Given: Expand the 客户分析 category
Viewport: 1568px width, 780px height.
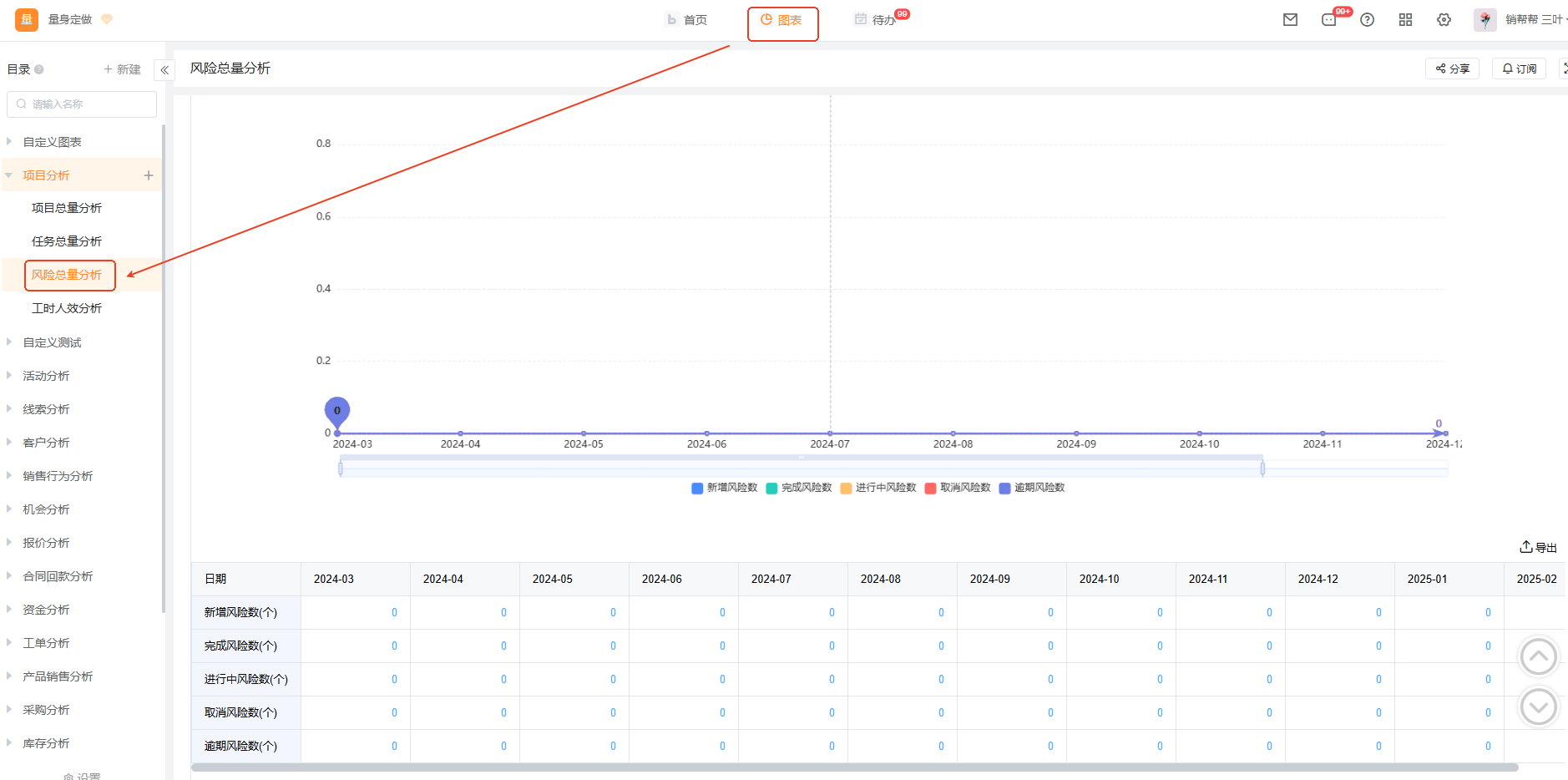Looking at the screenshot, I should tap(9, 443).
